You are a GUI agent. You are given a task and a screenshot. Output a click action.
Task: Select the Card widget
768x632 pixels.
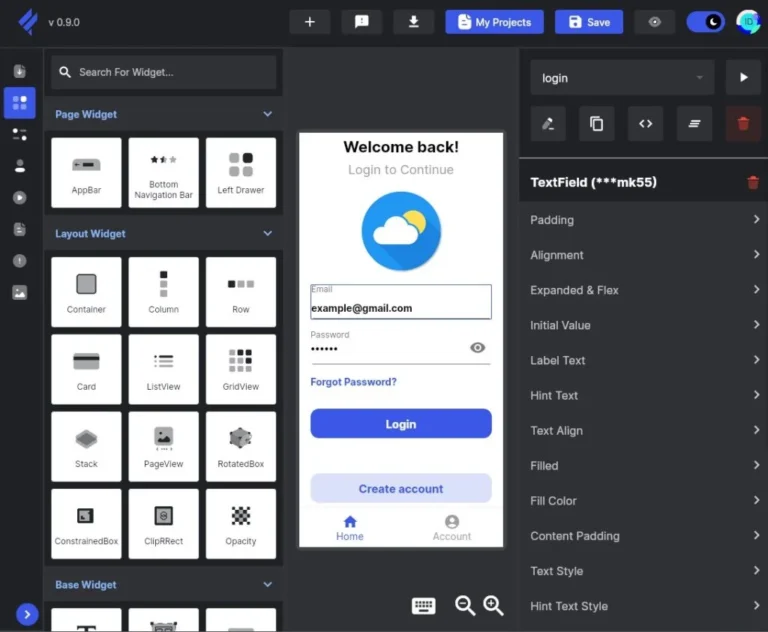click(86, 369)
